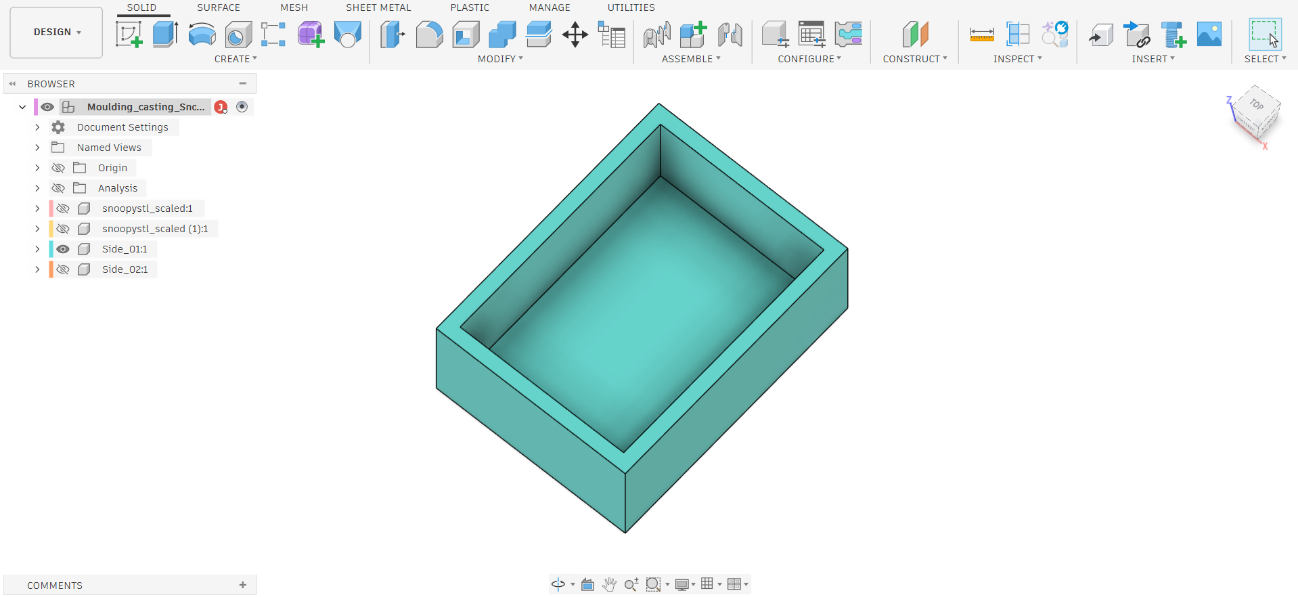
Task: Expand the Side_01:1 component node
Action: pyautogui.click(x=38, y=249)
